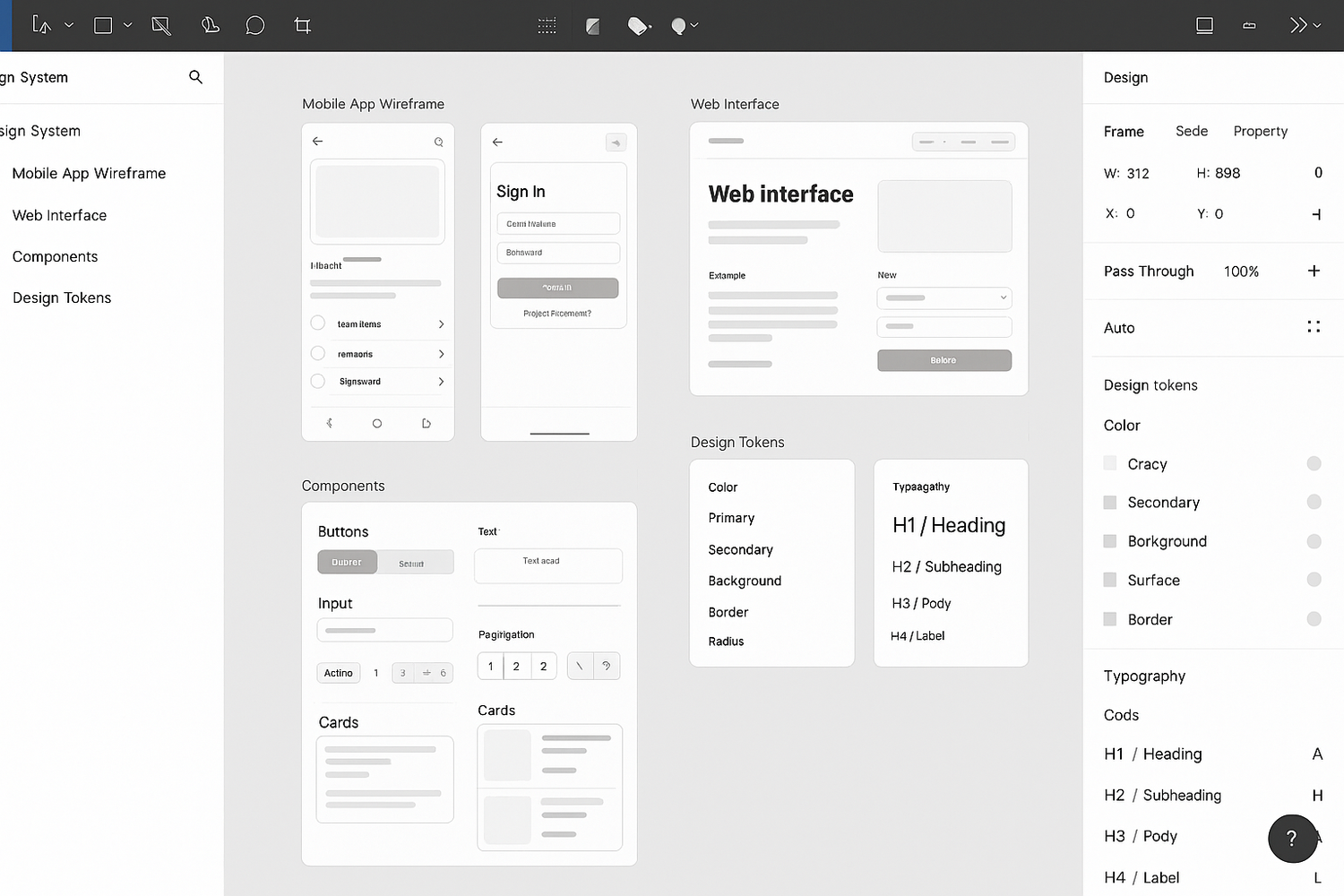
Task: Select the 'team items' radio button
Action: (x=318, y=323)
